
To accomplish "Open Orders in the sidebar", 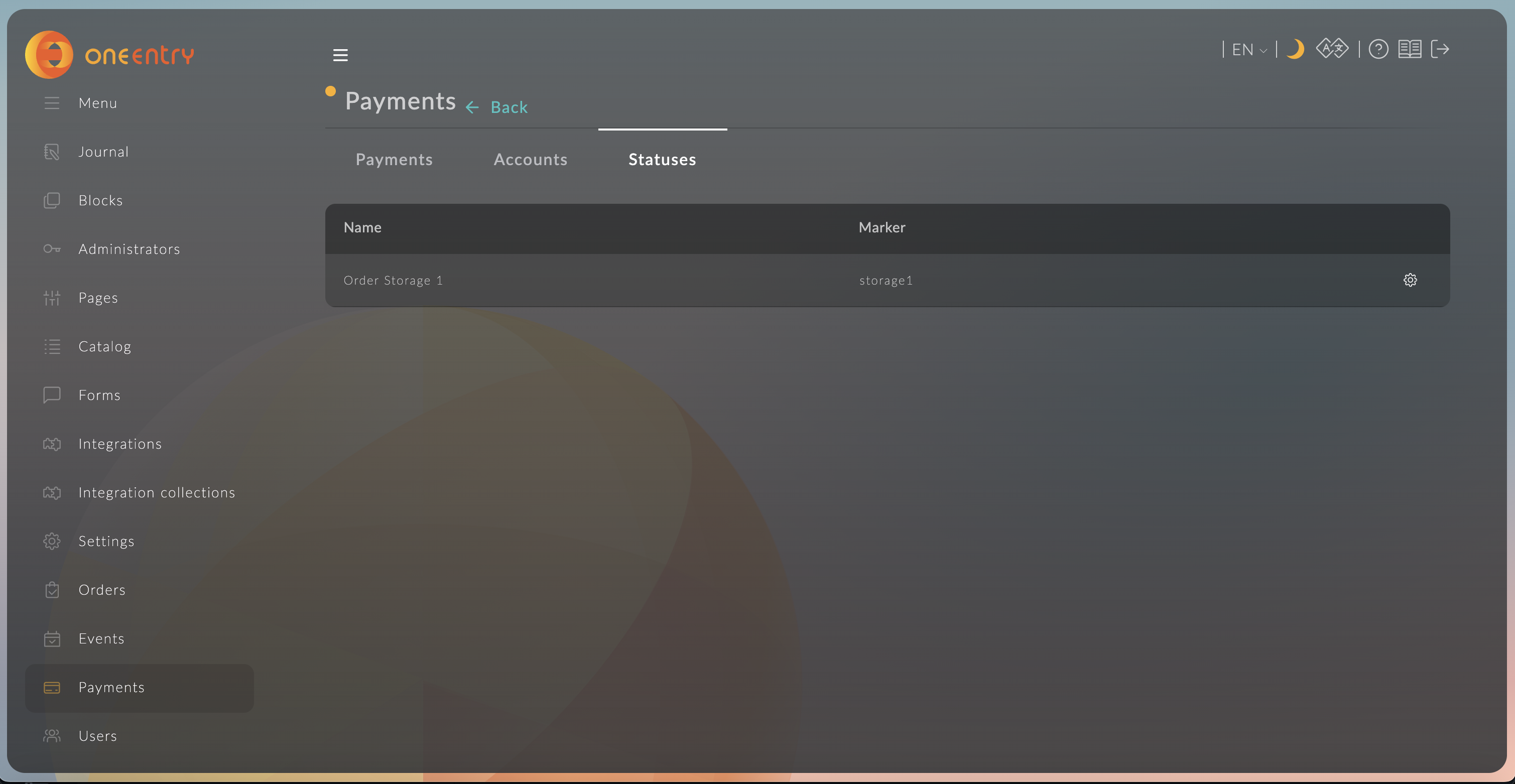I will click(102, 590).
